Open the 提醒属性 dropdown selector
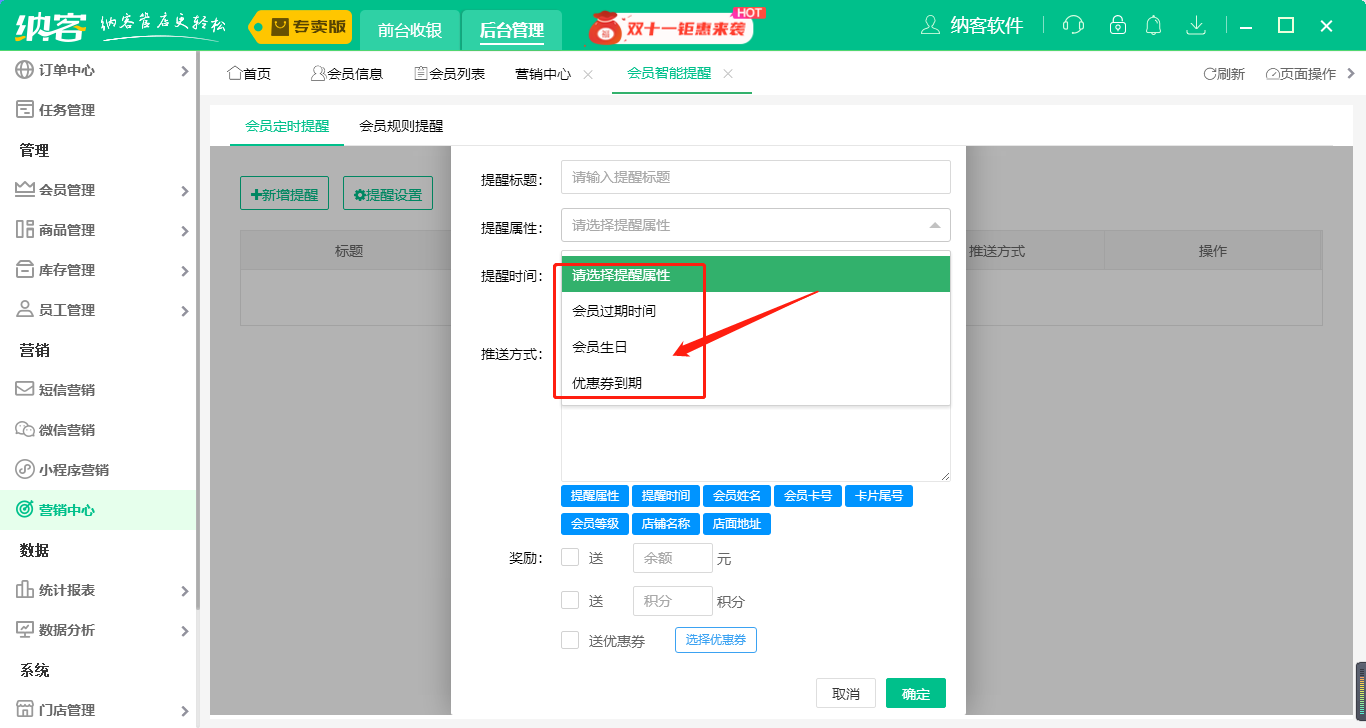Image resolution: width=1366 pixels, height=728 pixels. 755,225
